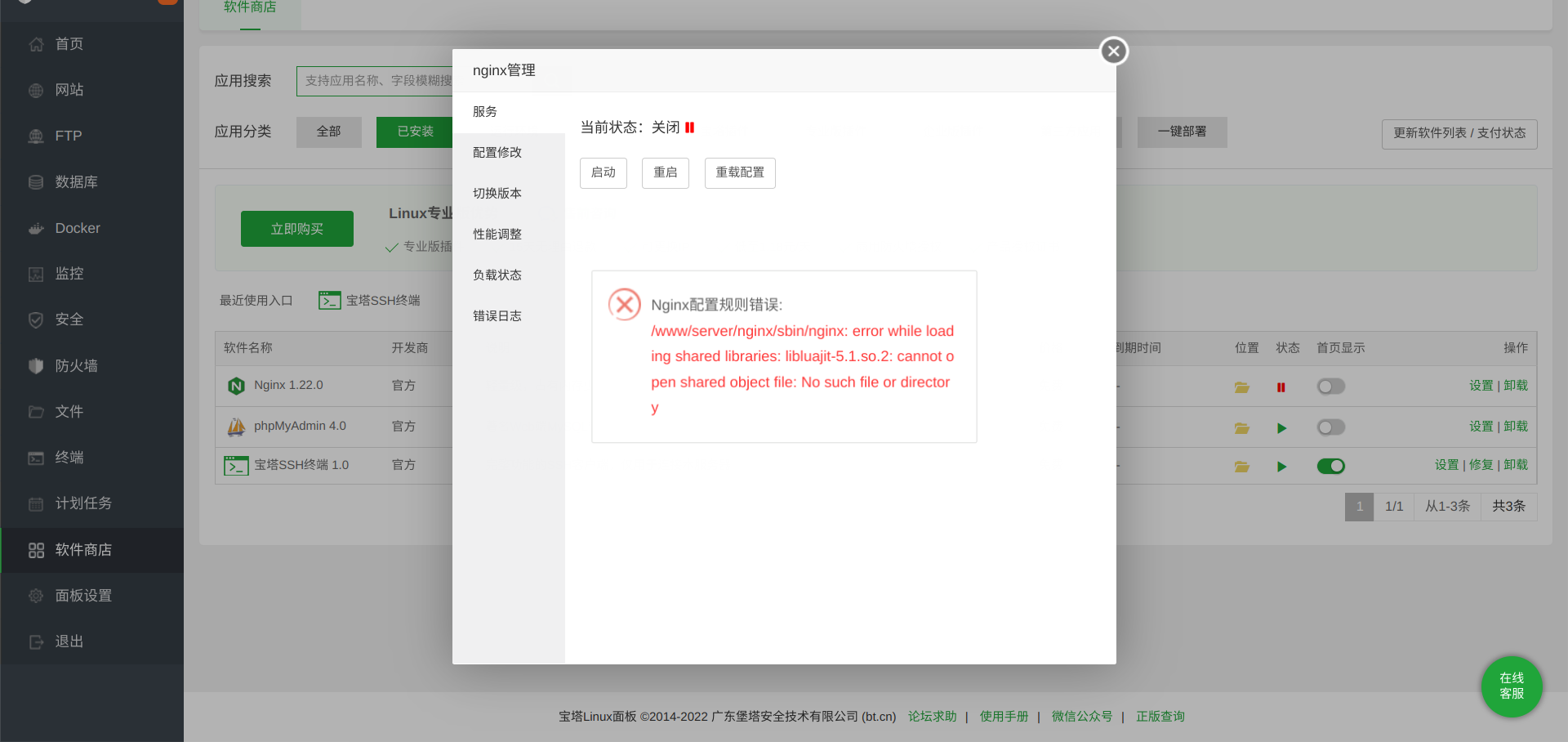Click the 数据库 sidebar icon
Image resolution: width=1568 pixels, height=742 pixels.
click(36, 182)
